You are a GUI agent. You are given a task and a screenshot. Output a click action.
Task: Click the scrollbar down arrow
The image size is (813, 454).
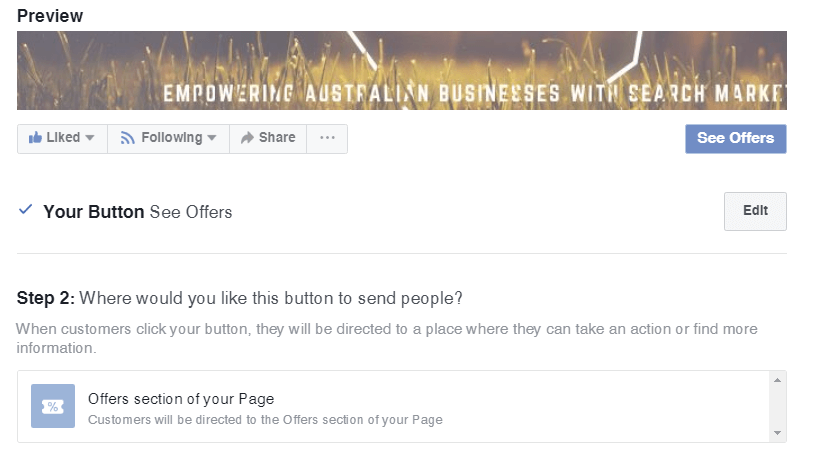(777, 433)
